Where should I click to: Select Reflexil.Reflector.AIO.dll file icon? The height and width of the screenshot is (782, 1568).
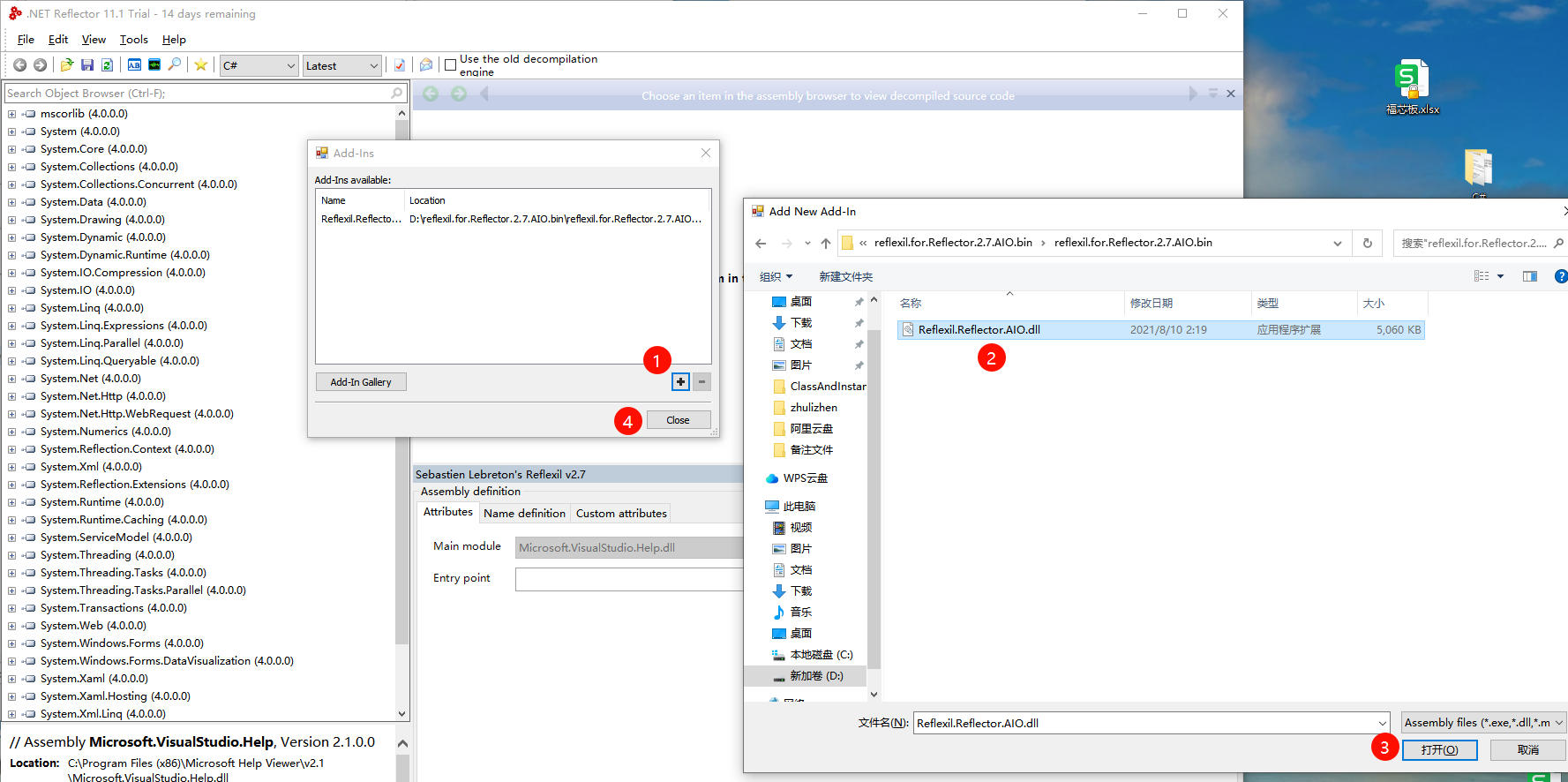click(908, 330)
